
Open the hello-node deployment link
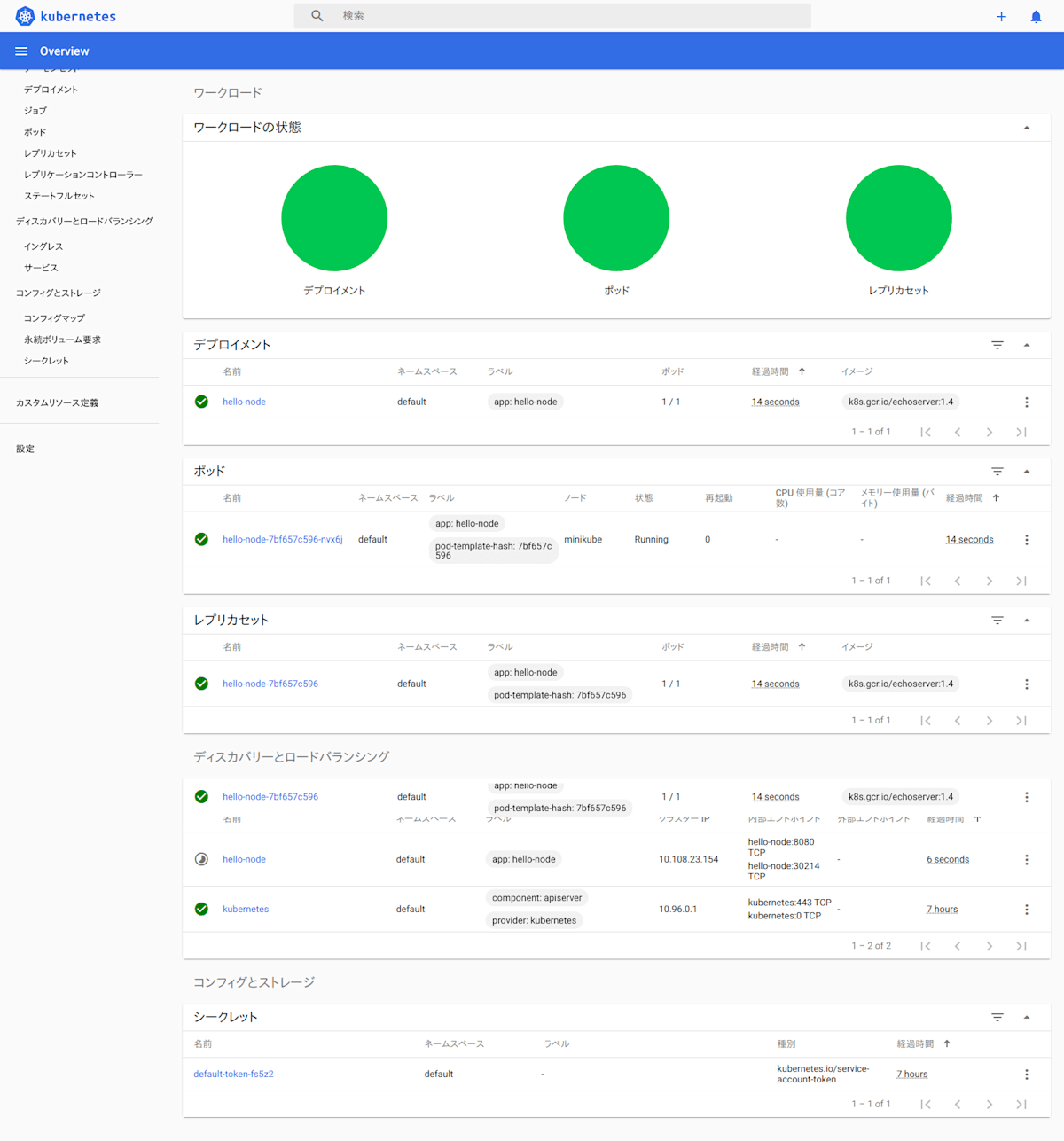click(x=244, y=402)
